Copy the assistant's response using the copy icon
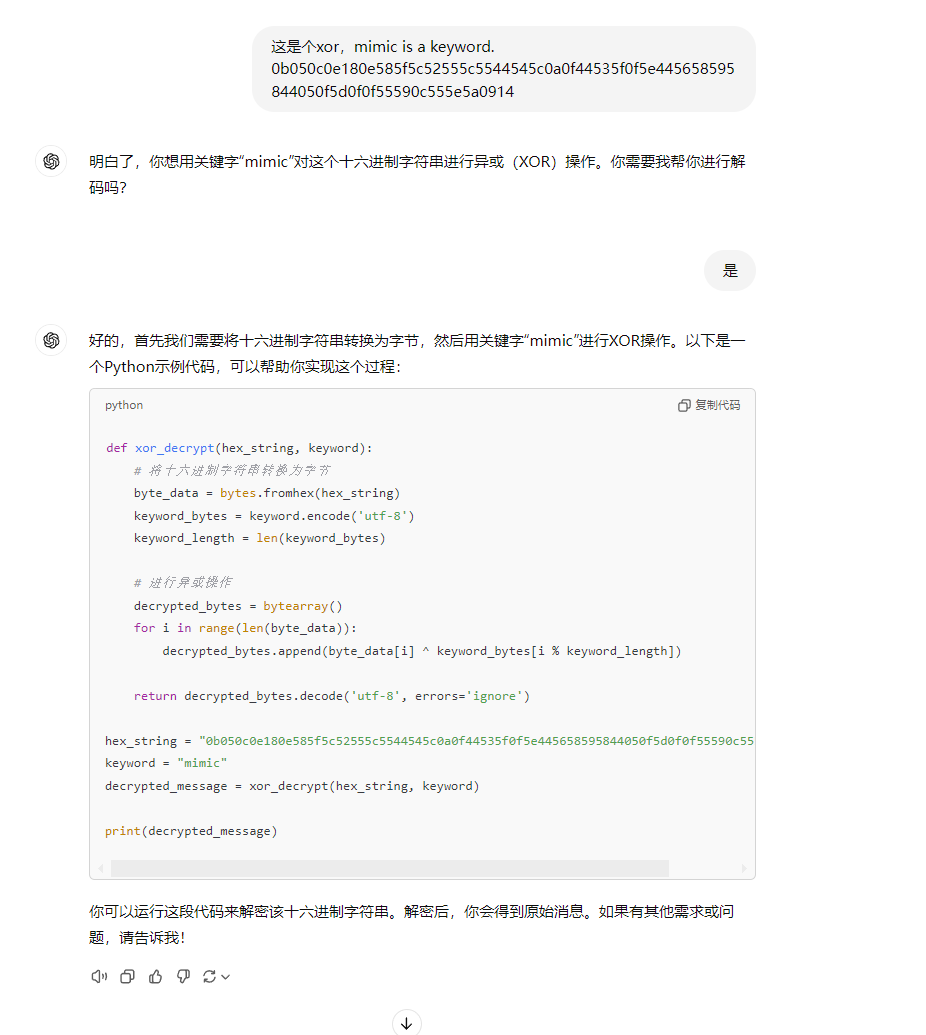This screenshot has height=1035, width=926. click(x=127, y=976)
